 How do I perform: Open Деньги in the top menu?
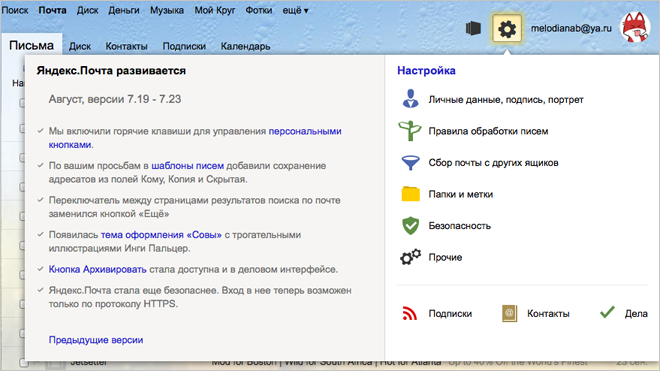pyautogui.click(x=124, y=10)
